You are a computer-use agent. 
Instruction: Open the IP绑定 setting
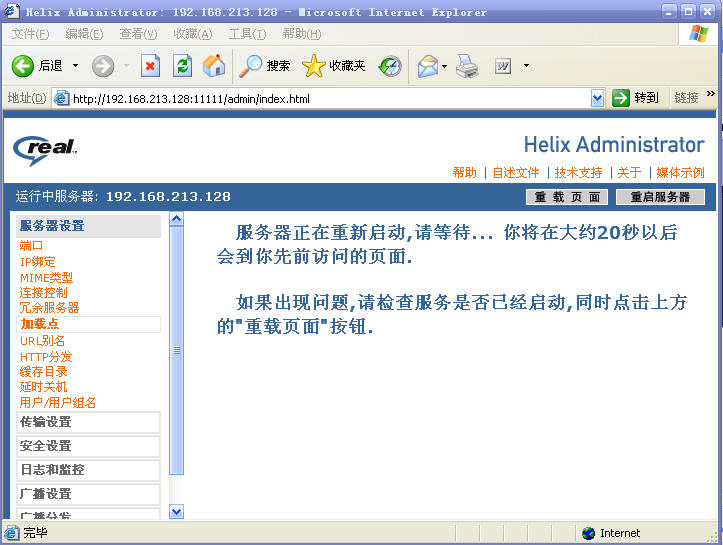(x=37, y=261)
